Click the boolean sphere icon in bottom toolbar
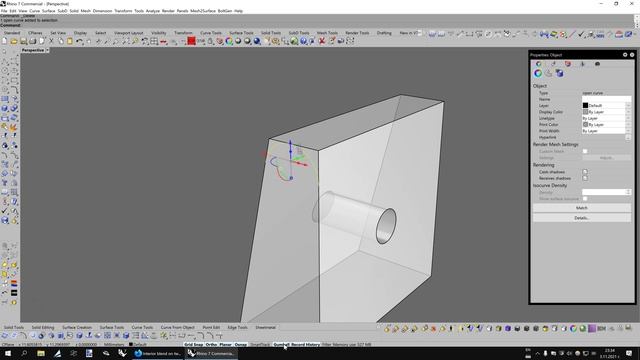 click(42, 336)
